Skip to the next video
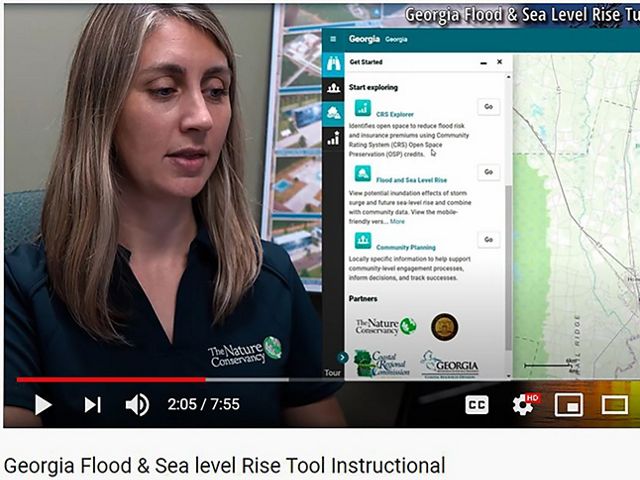Image resolution: width=640 pixels, height=480 pixels. (x=93, y=405)
